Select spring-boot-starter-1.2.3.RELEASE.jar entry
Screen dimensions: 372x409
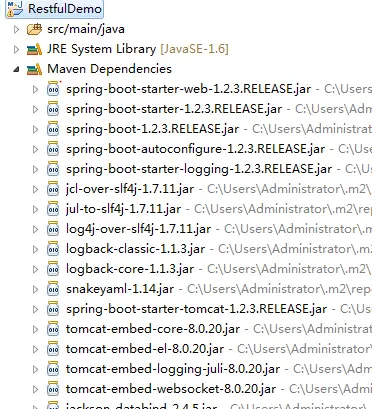click(174, 109)
